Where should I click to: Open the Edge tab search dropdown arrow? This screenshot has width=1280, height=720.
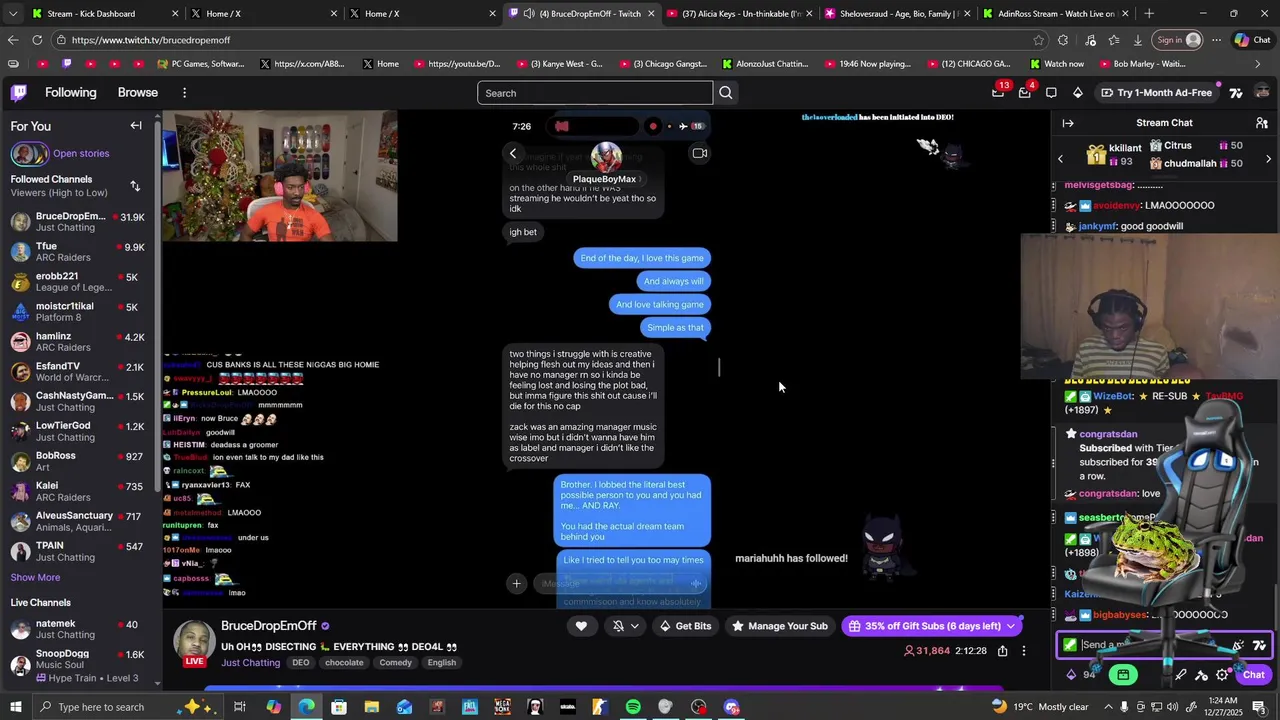pos(13,14)
